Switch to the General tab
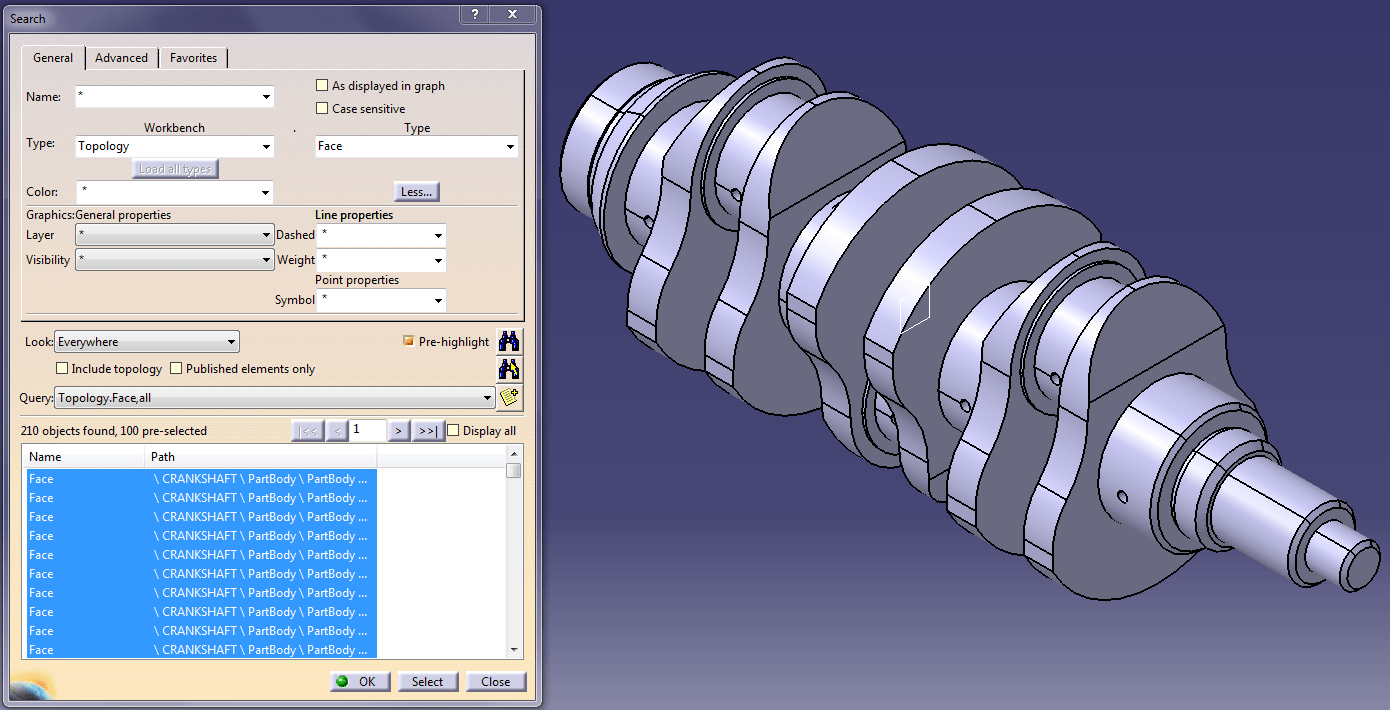Image resolution: width=1390 pixels, height=710 pixels. [x=53, y=58]
